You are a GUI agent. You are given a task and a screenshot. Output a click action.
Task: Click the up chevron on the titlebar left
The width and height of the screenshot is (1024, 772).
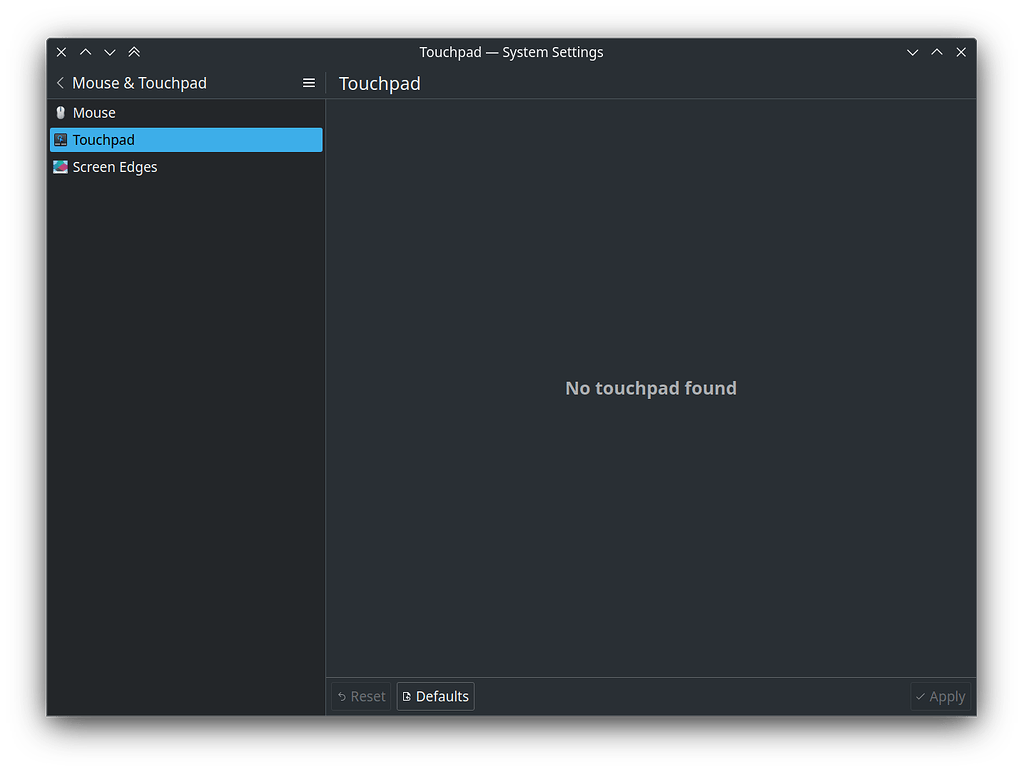coord(85,51)
